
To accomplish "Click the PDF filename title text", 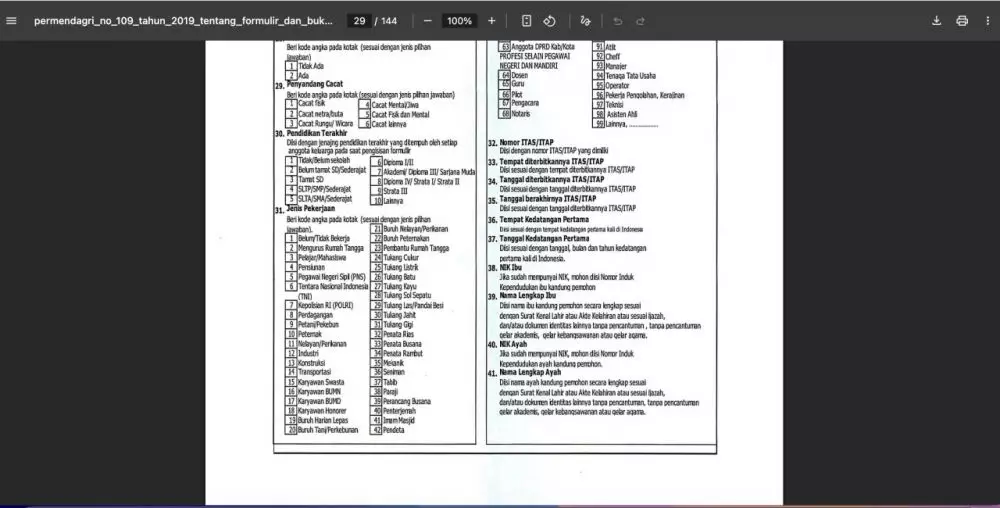I will point(182,21).
